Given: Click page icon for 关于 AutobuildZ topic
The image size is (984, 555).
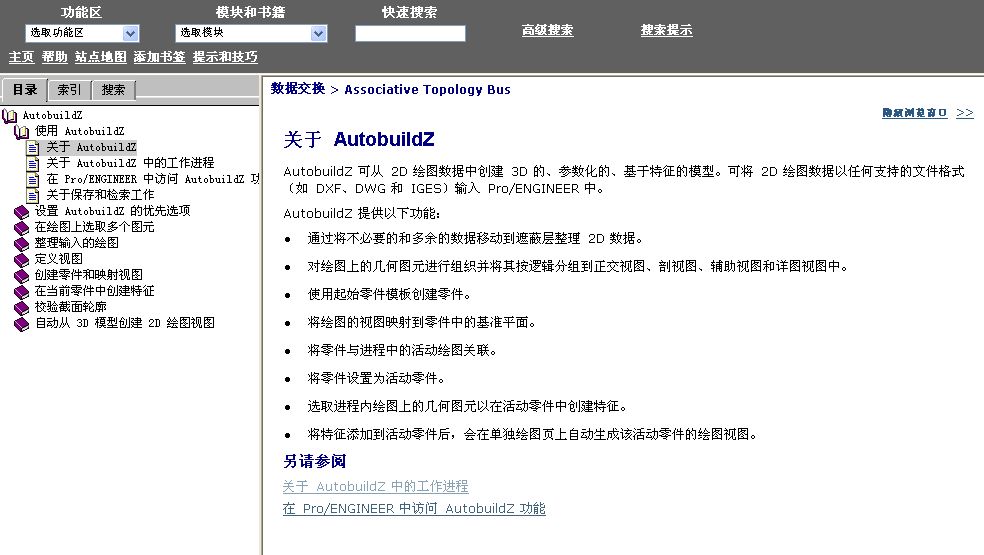Looking at the screenshot, I should point(33,148).
